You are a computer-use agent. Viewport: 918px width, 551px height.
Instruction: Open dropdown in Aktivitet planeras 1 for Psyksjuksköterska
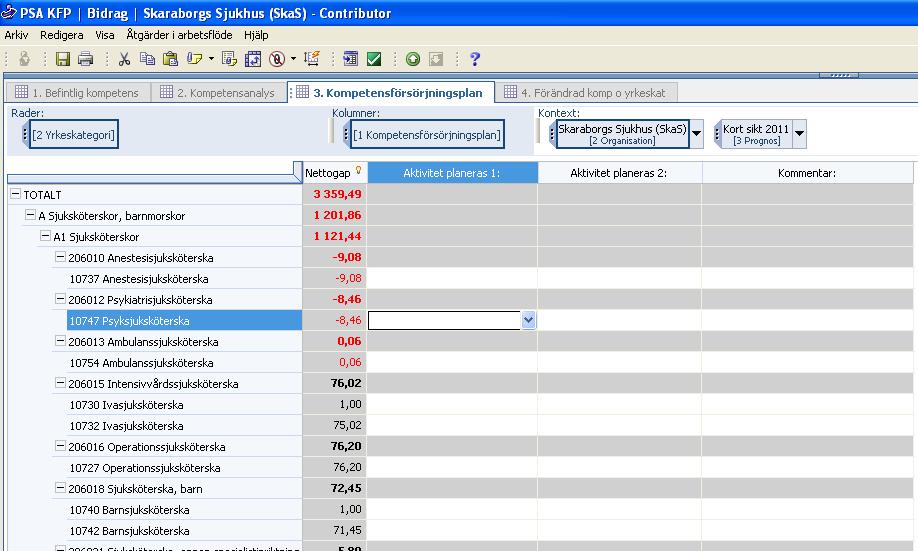click(528, 320)
